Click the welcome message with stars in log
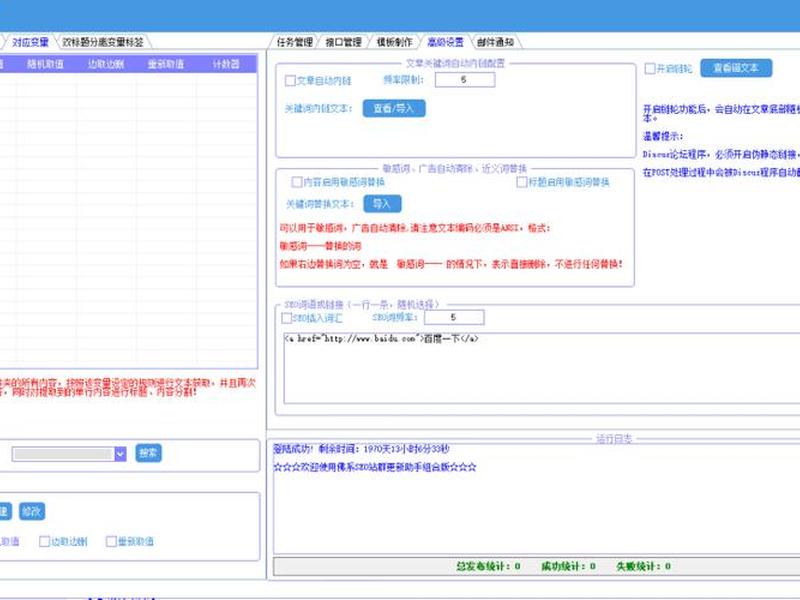Screen dimensions: 800x600 (x=375, y=467)
